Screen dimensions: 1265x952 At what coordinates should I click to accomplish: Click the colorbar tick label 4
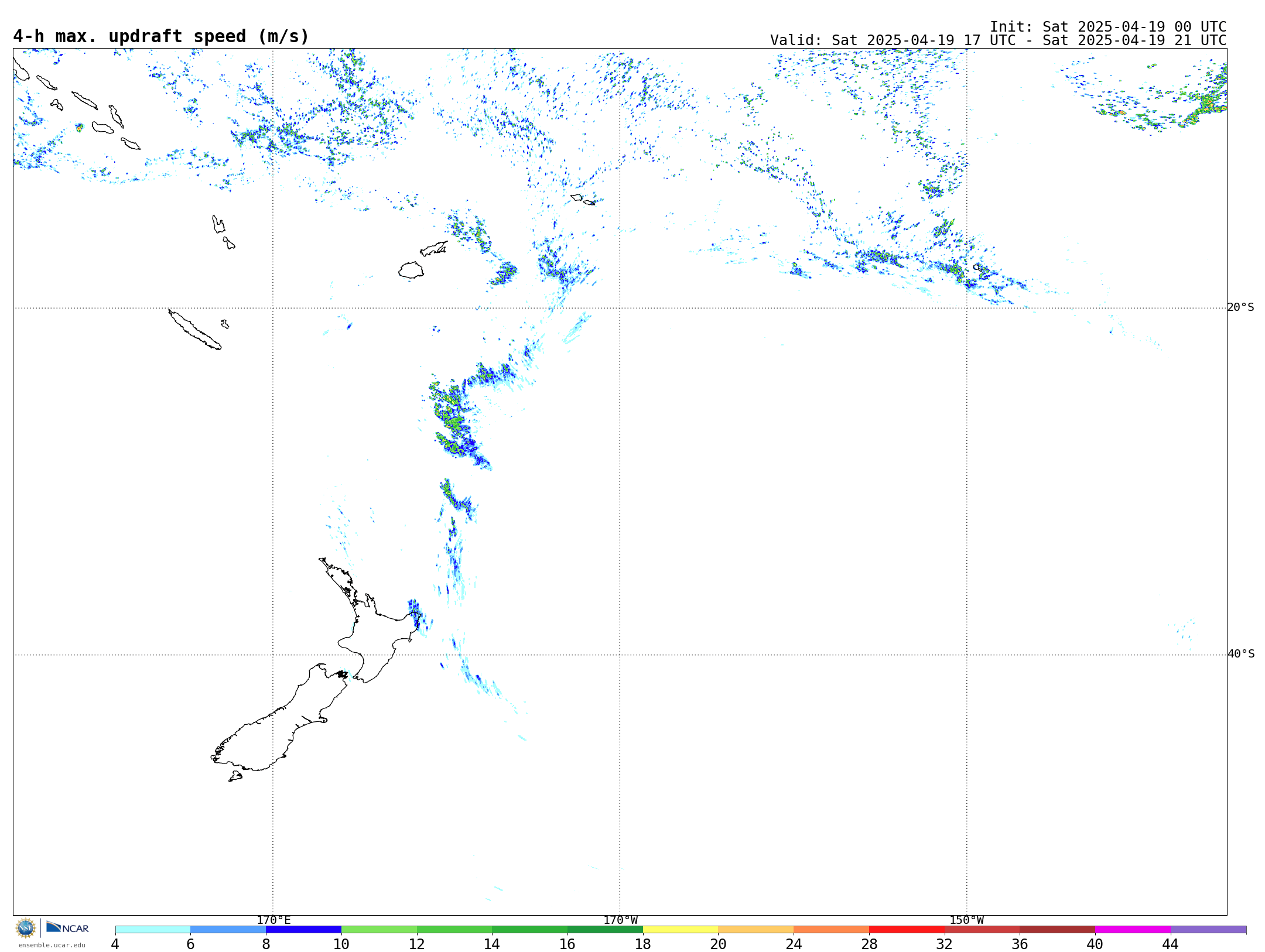click(x=115, y=944)
